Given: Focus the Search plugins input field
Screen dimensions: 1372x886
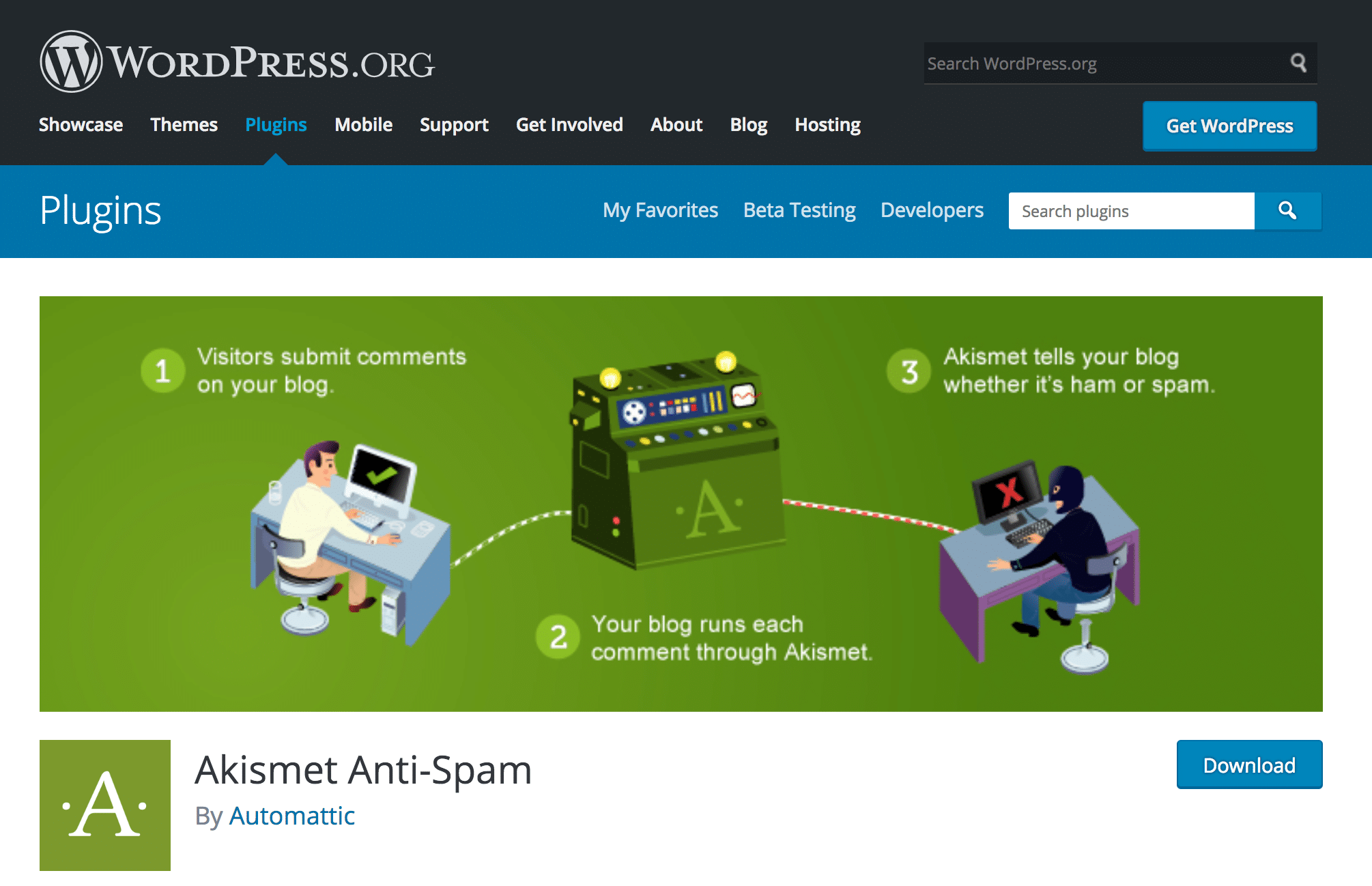Looking at the screenshot, I should (1131, 211).
